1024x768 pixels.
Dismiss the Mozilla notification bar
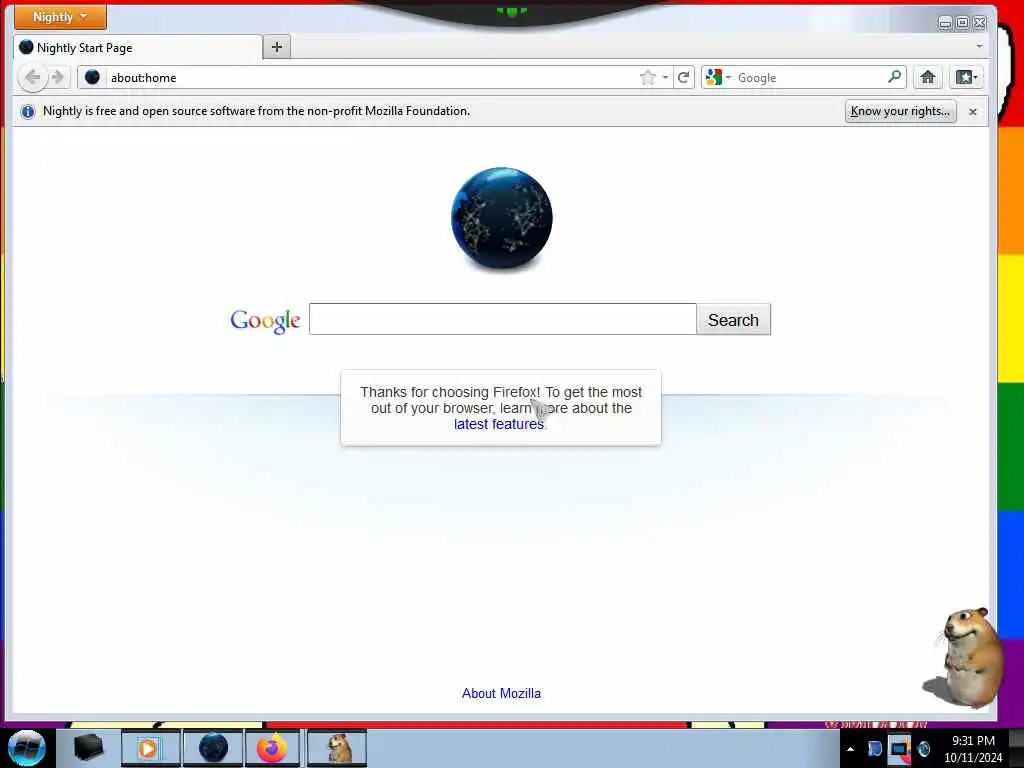pos(973,112)
